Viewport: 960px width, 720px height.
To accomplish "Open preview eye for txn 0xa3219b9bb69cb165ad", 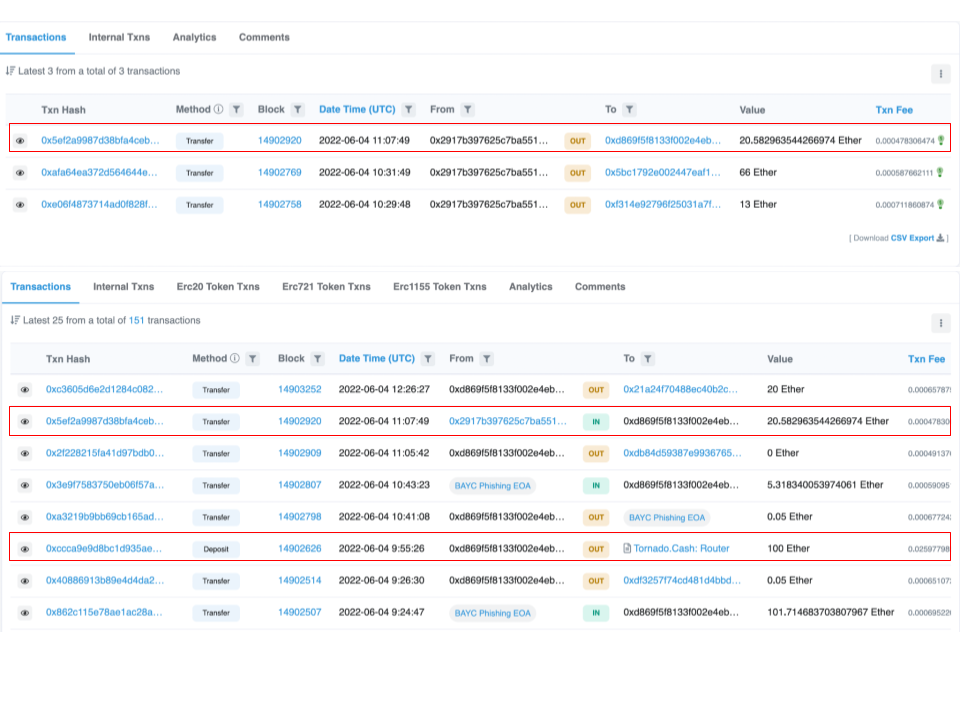I will [24, 517].
